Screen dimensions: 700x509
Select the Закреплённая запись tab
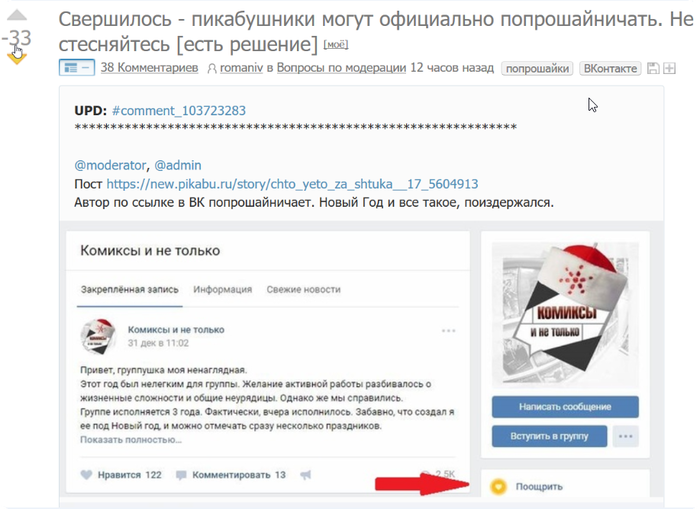point(129,289)
